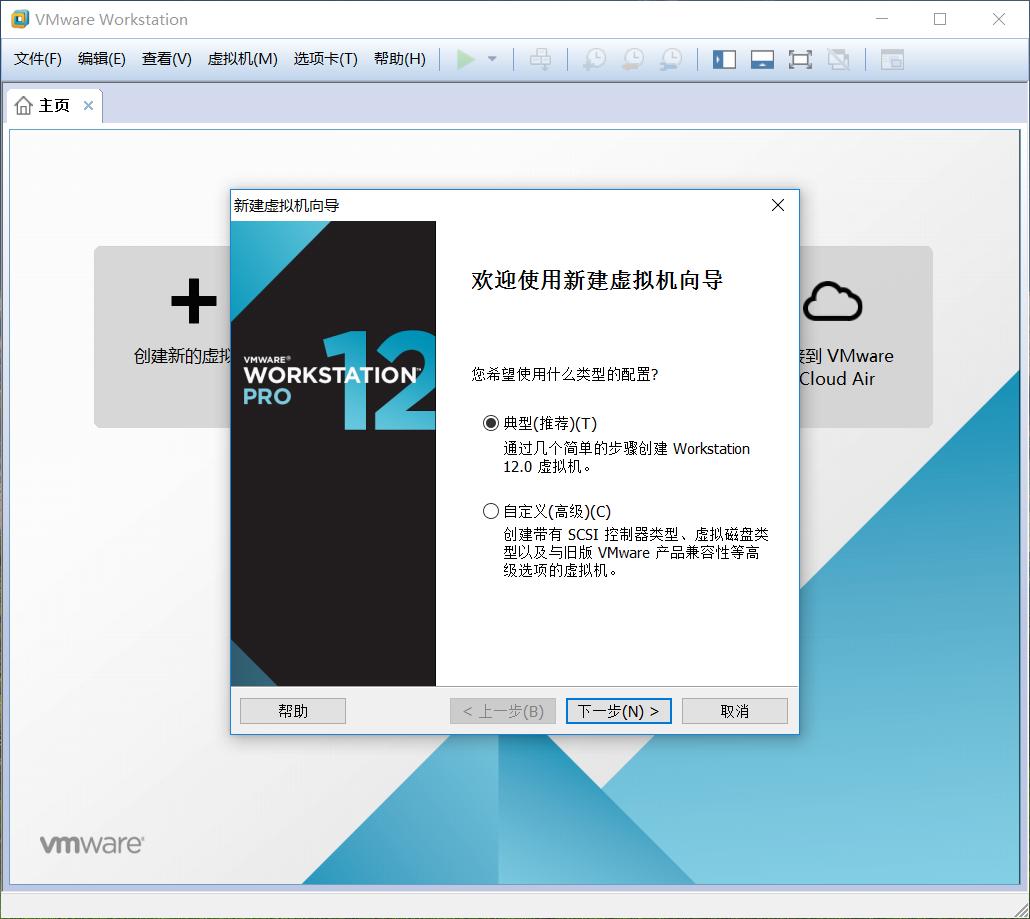Image resolution: width=1030 pixels, height=919 pixels.
Task: Click the take snapshot icon
Action: click(593, 59)
